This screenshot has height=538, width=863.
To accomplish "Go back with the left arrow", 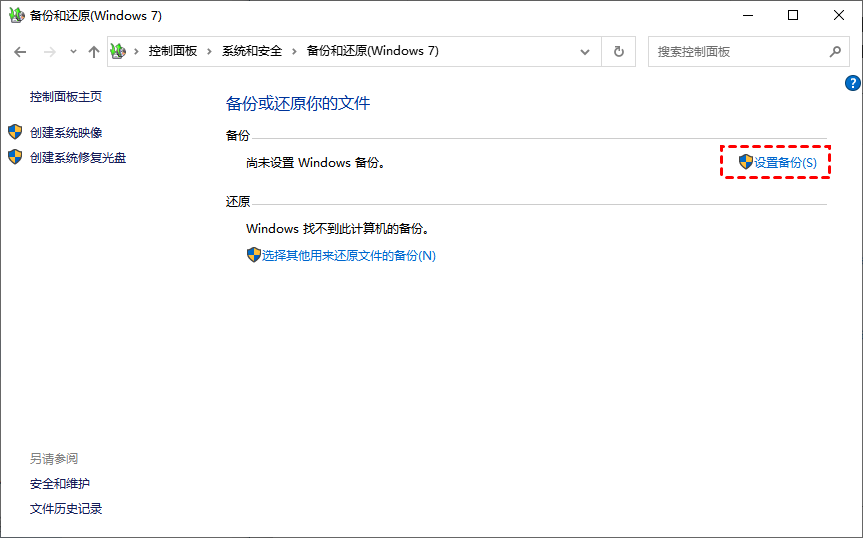I will click(20, 52).
